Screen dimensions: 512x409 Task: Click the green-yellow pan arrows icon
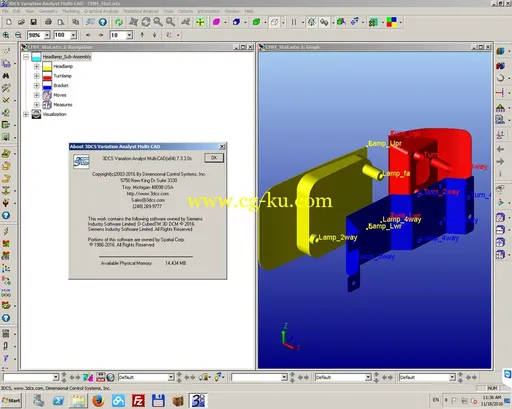200,22
